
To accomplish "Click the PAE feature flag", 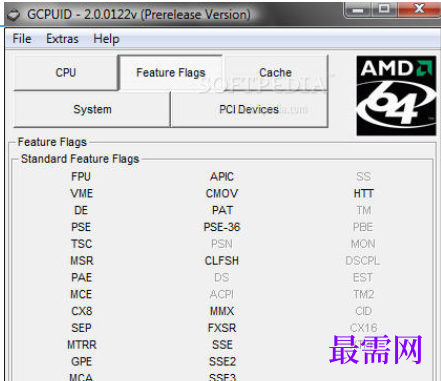I will [x=81, y=277].
